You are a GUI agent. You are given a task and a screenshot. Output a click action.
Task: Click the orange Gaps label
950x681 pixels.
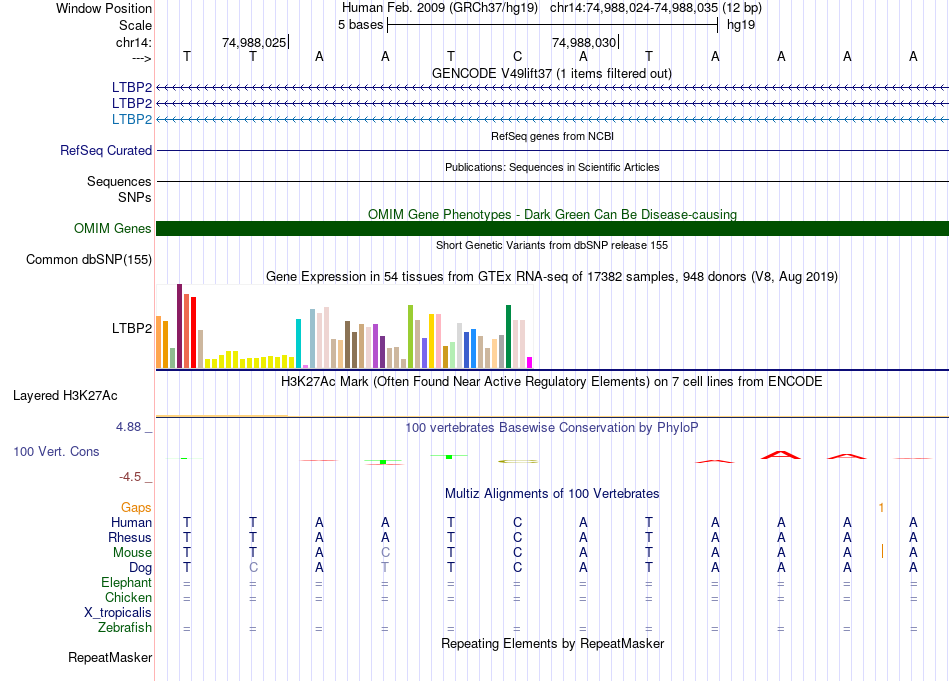click(x=136, y=508)
